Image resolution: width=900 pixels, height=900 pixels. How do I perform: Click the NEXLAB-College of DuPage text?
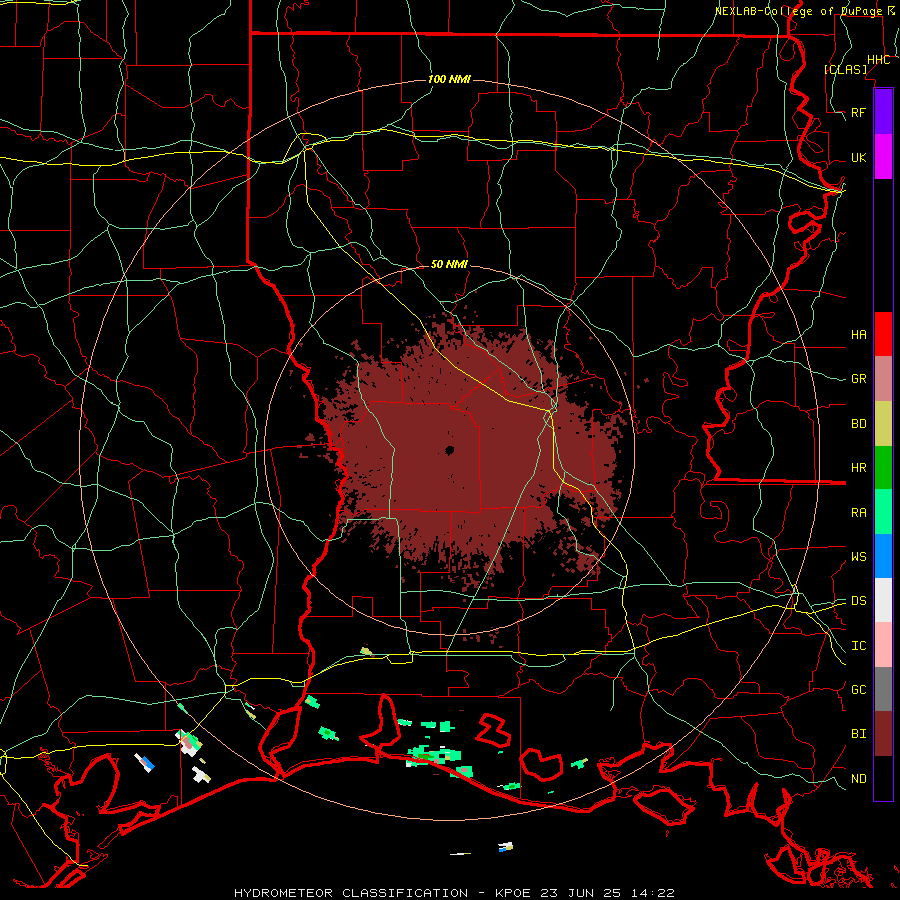798,11
